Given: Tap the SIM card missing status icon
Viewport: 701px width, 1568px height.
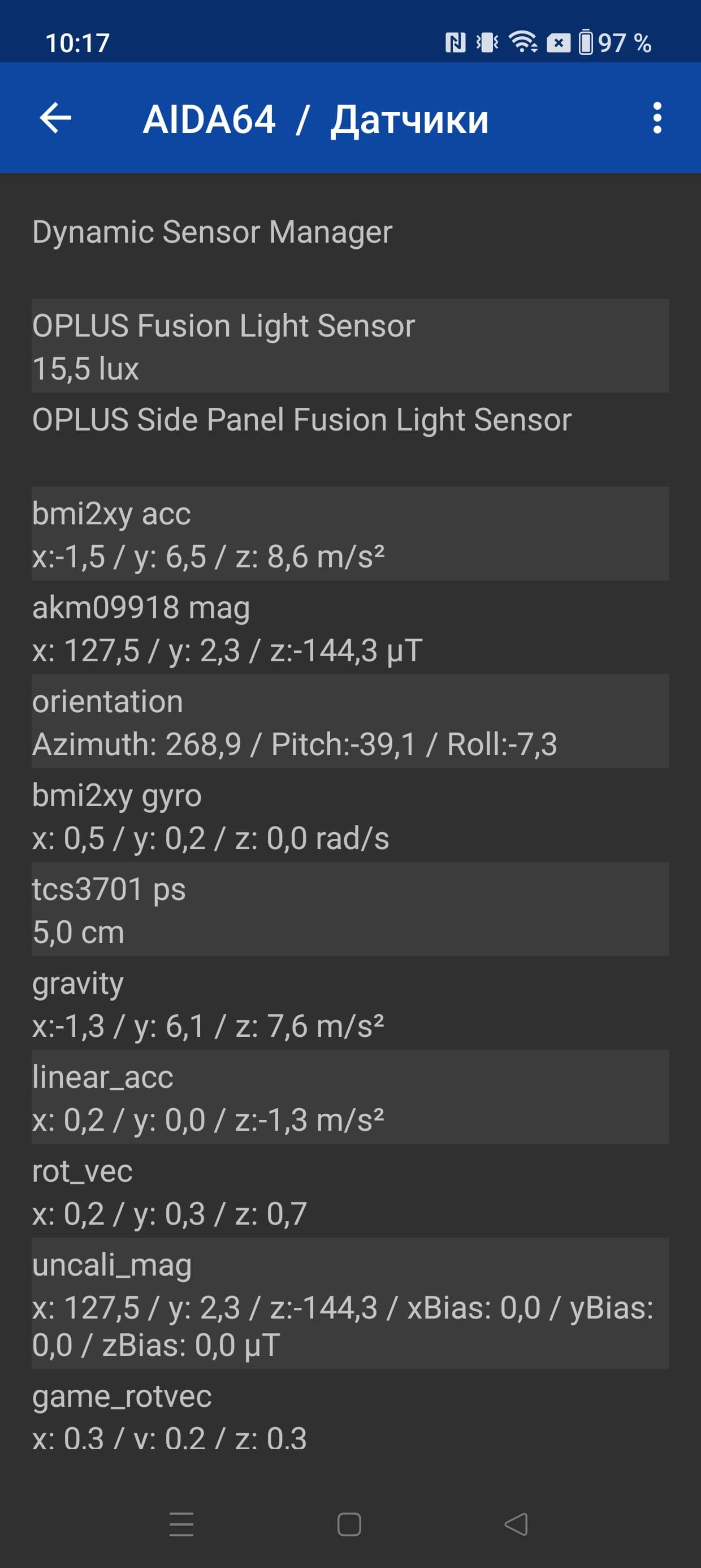Looking at the screenshot, I should point(558,42).
